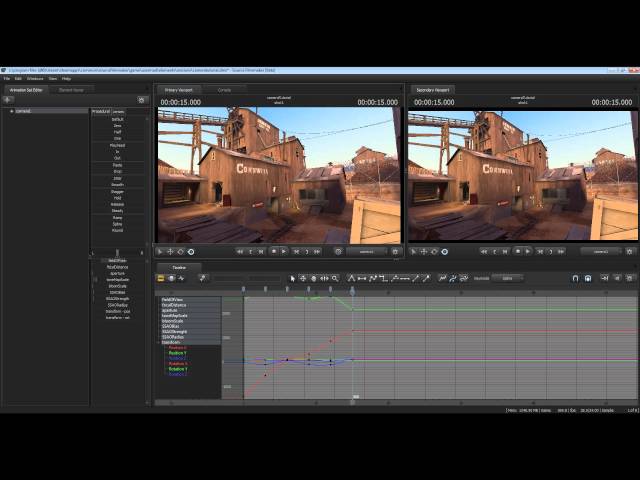Click record button in secondary viewport

tap(518, 252)
